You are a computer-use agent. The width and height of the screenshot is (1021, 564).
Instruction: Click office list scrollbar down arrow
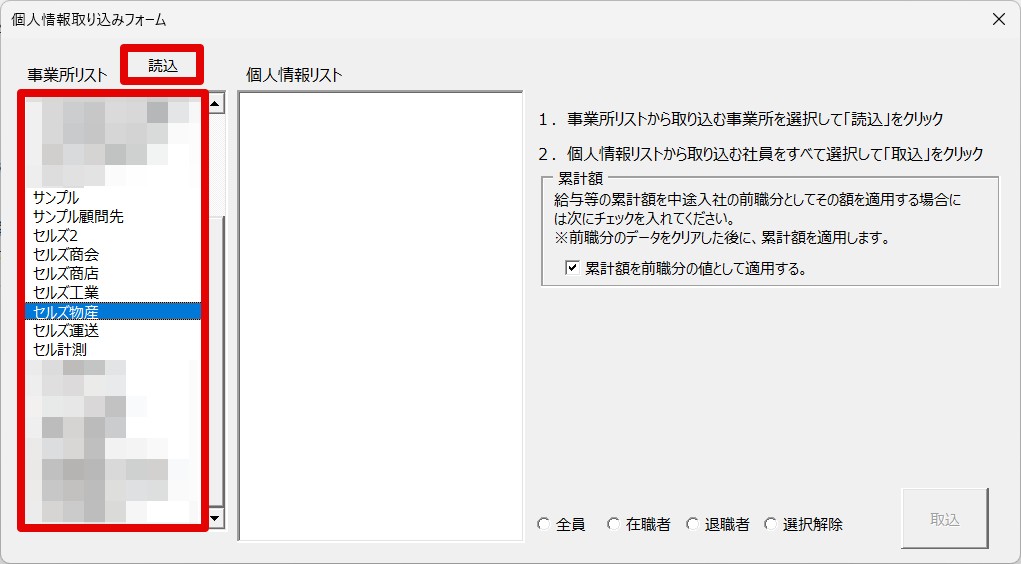[x=216, y=519]
